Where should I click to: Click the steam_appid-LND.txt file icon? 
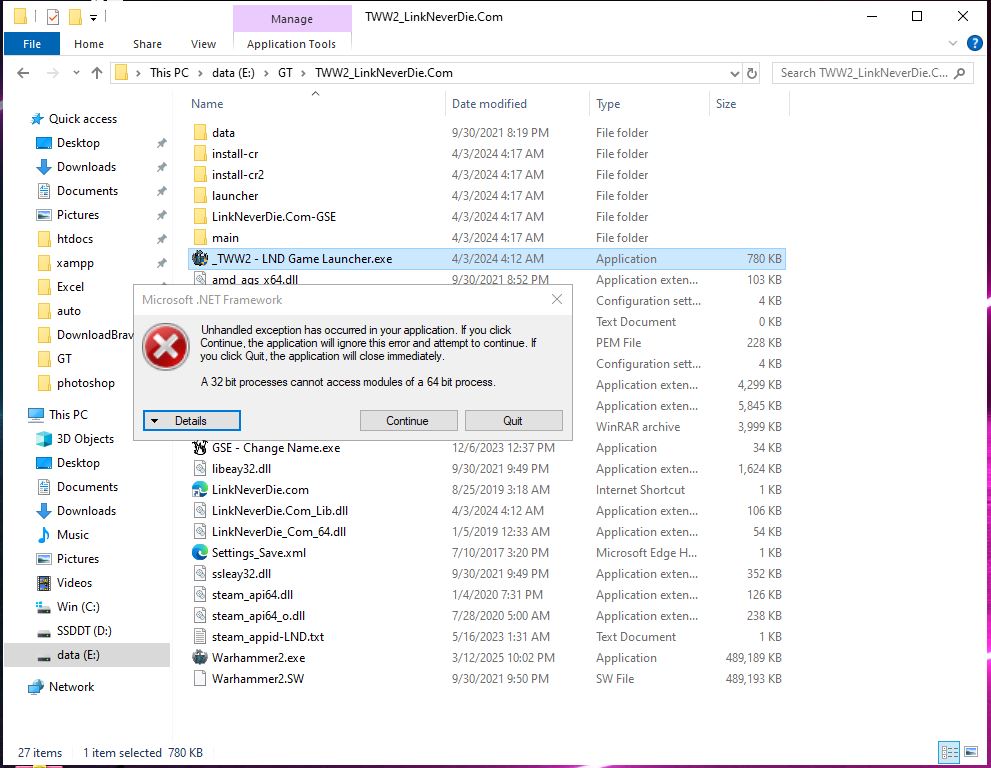[x=200, y=637]
